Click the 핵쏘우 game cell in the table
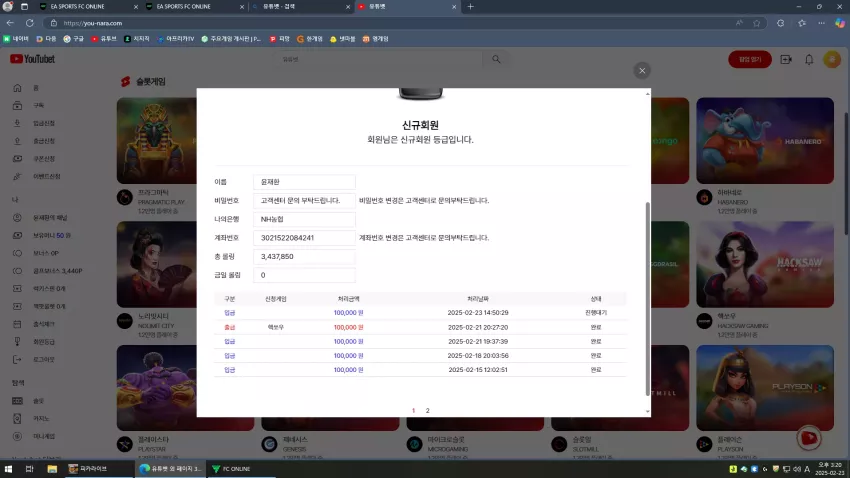The height and width of the screenshot is (478, 850). click(275, 327)
